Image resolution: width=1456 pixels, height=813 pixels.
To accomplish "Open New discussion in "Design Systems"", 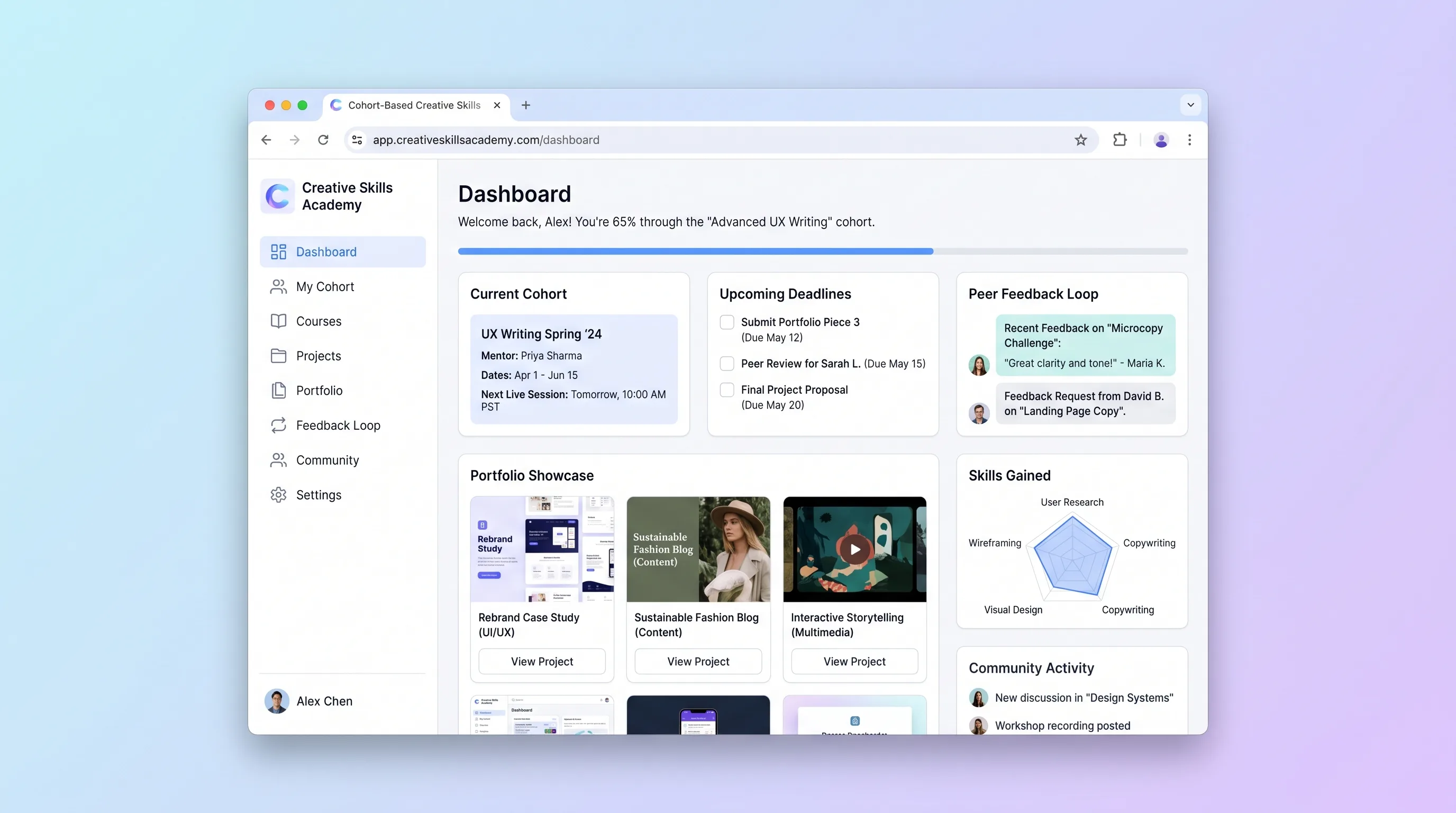I will point(1084,698).
